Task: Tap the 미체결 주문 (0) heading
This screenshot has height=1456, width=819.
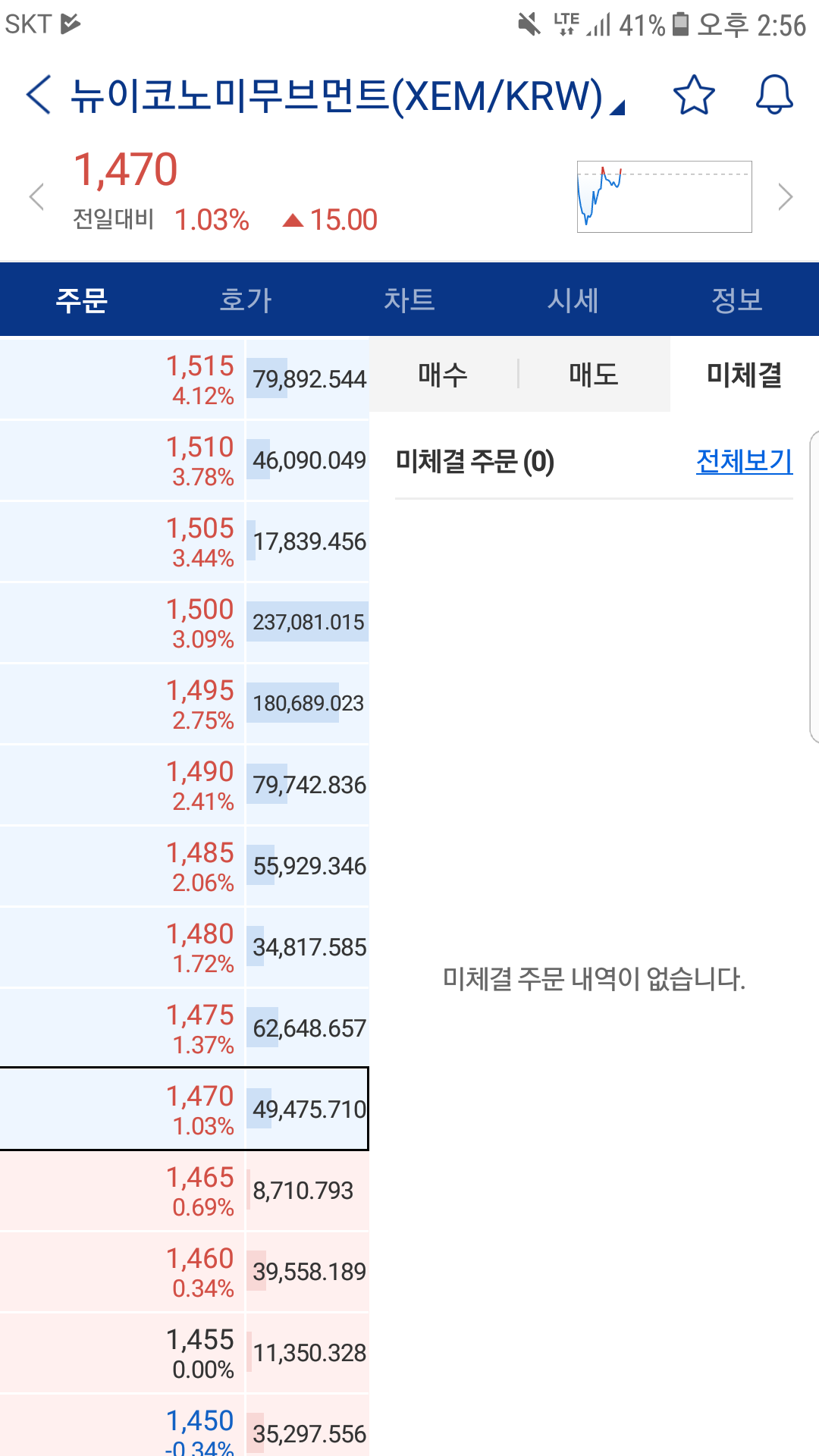Action: [475, 461]
